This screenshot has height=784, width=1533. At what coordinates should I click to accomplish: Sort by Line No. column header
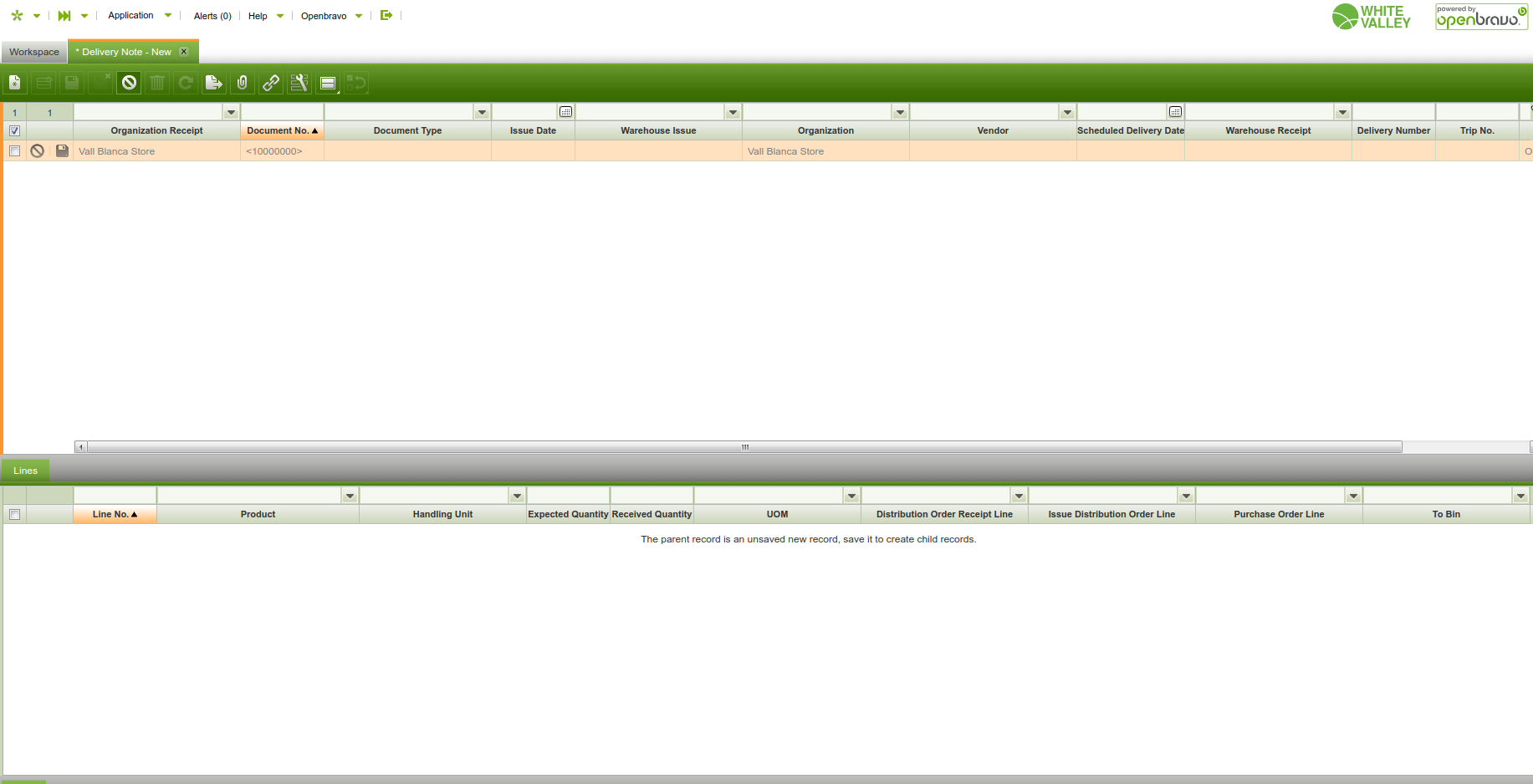115,514
